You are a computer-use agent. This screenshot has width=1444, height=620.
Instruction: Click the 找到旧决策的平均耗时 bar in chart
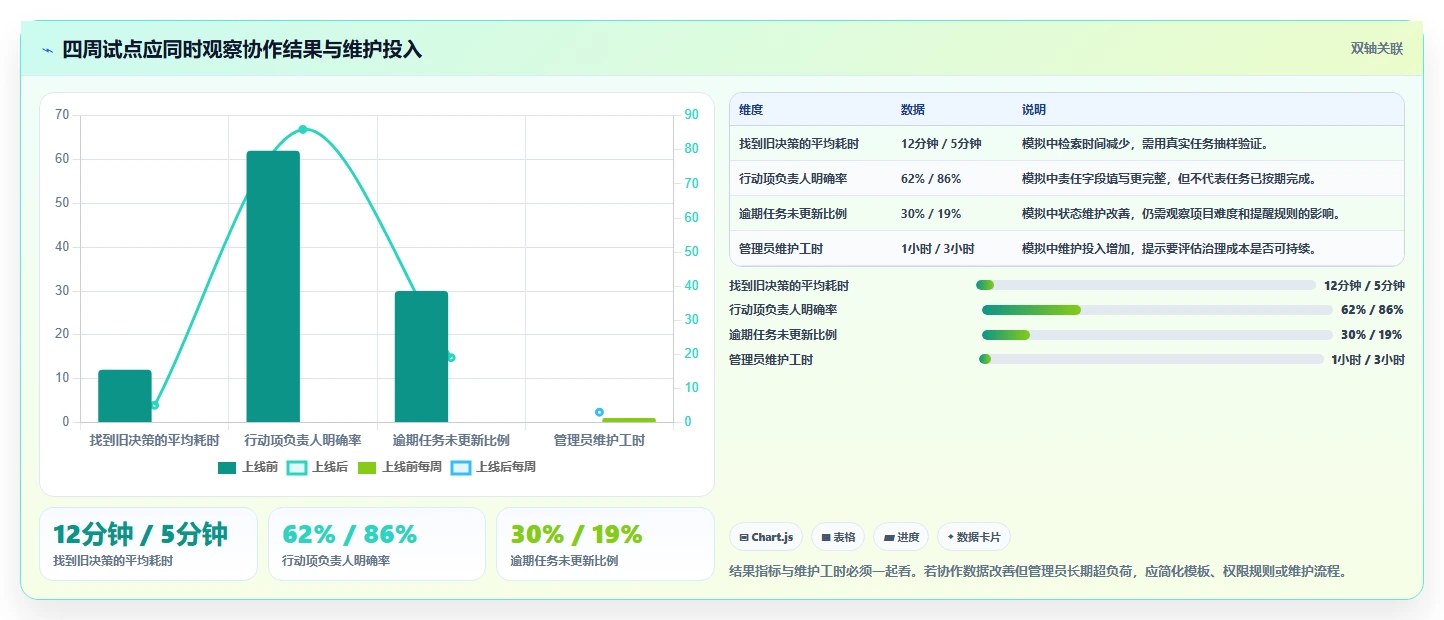coord(125,396)
